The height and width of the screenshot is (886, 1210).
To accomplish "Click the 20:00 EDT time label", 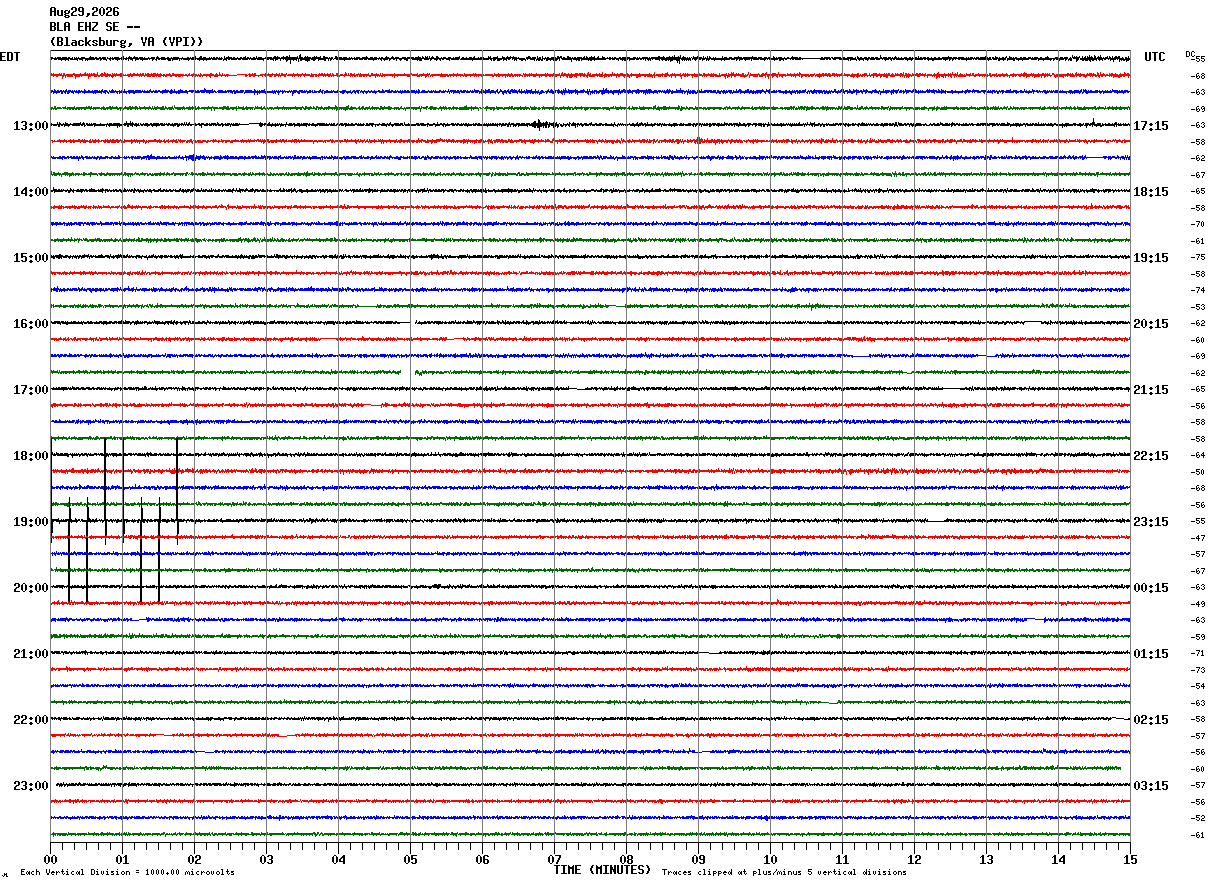I will 30,588.
